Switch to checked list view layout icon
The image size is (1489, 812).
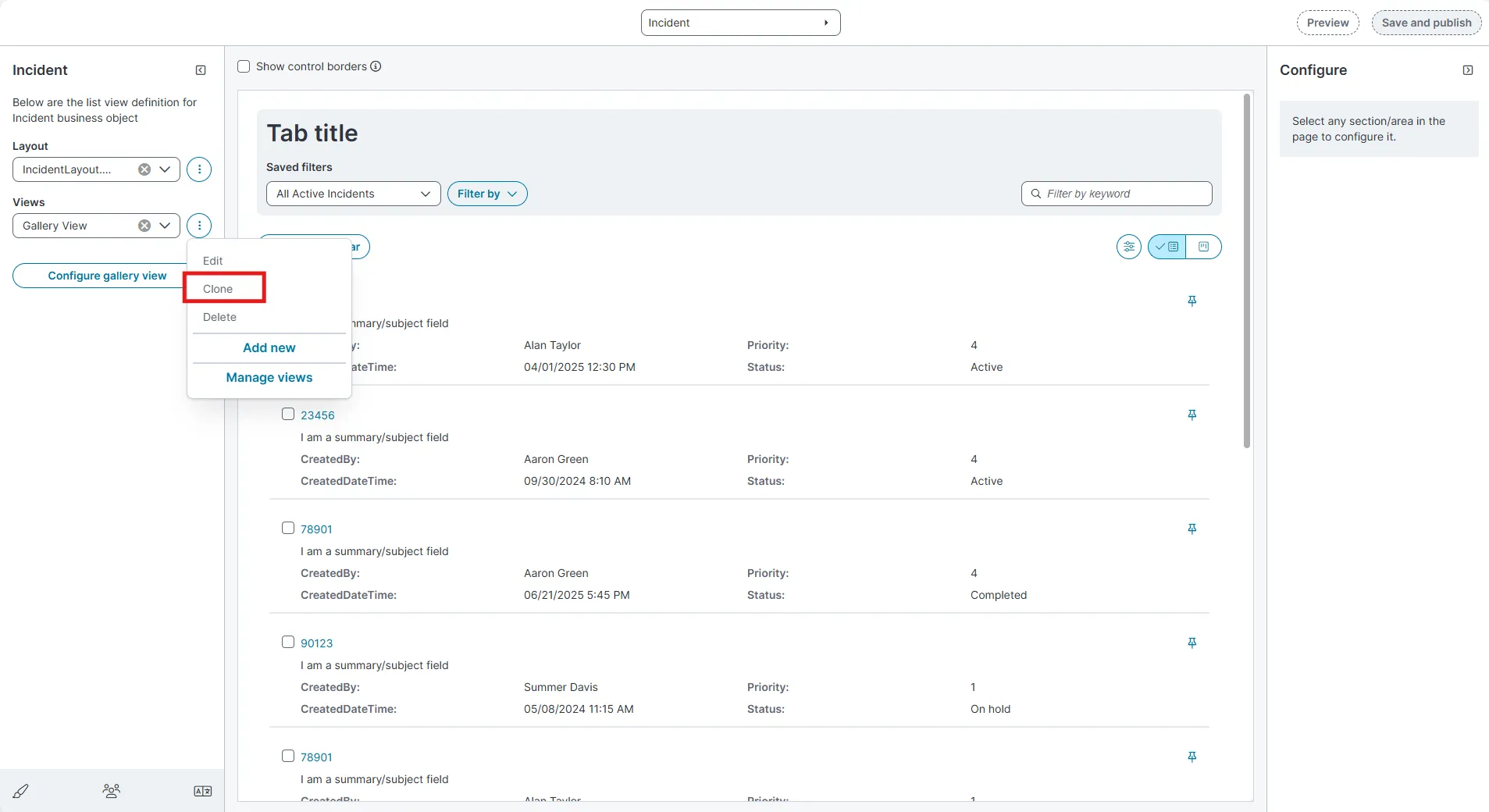[1167, 247]
